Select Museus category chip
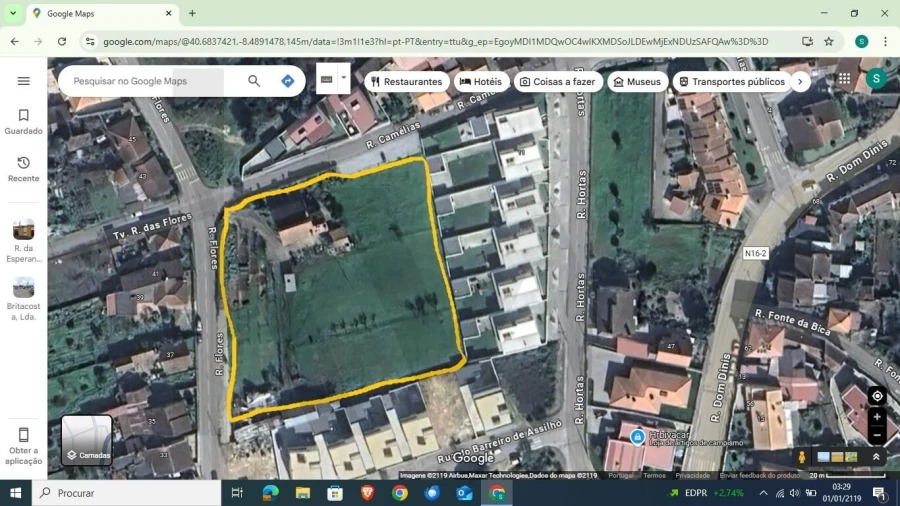The height and width of the screenshot is (506, 900). [637, 81]
